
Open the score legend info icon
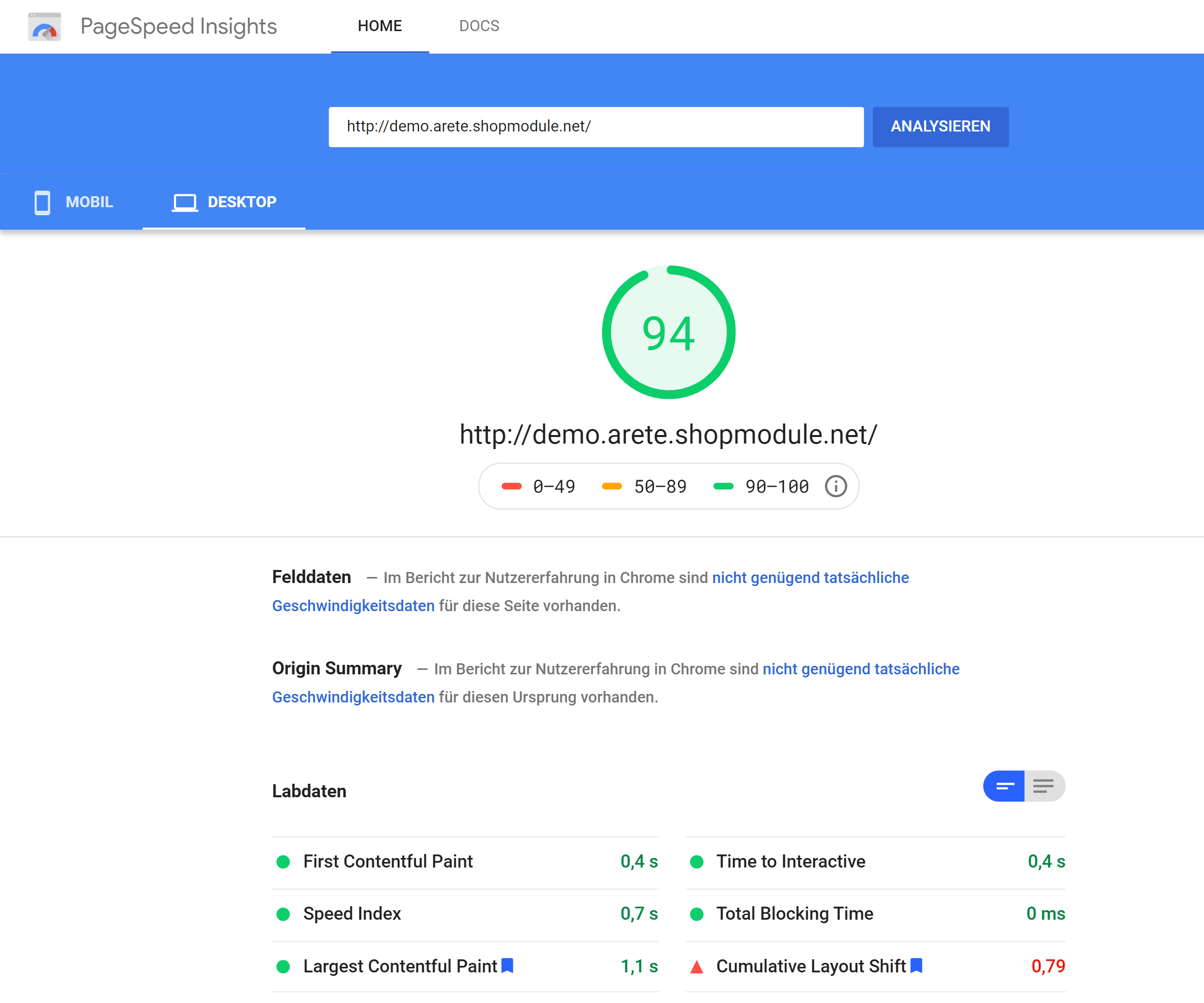pyautogui.click(x=835, y=486)
